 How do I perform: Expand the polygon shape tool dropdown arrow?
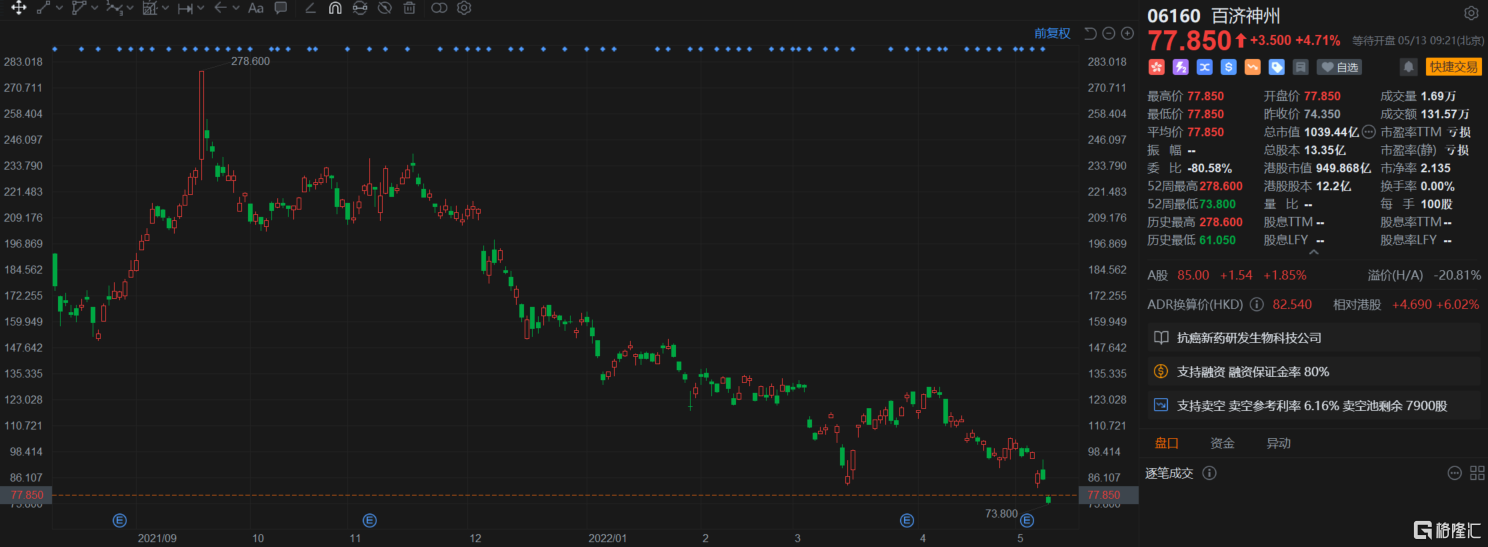click(x=95, y=8)
